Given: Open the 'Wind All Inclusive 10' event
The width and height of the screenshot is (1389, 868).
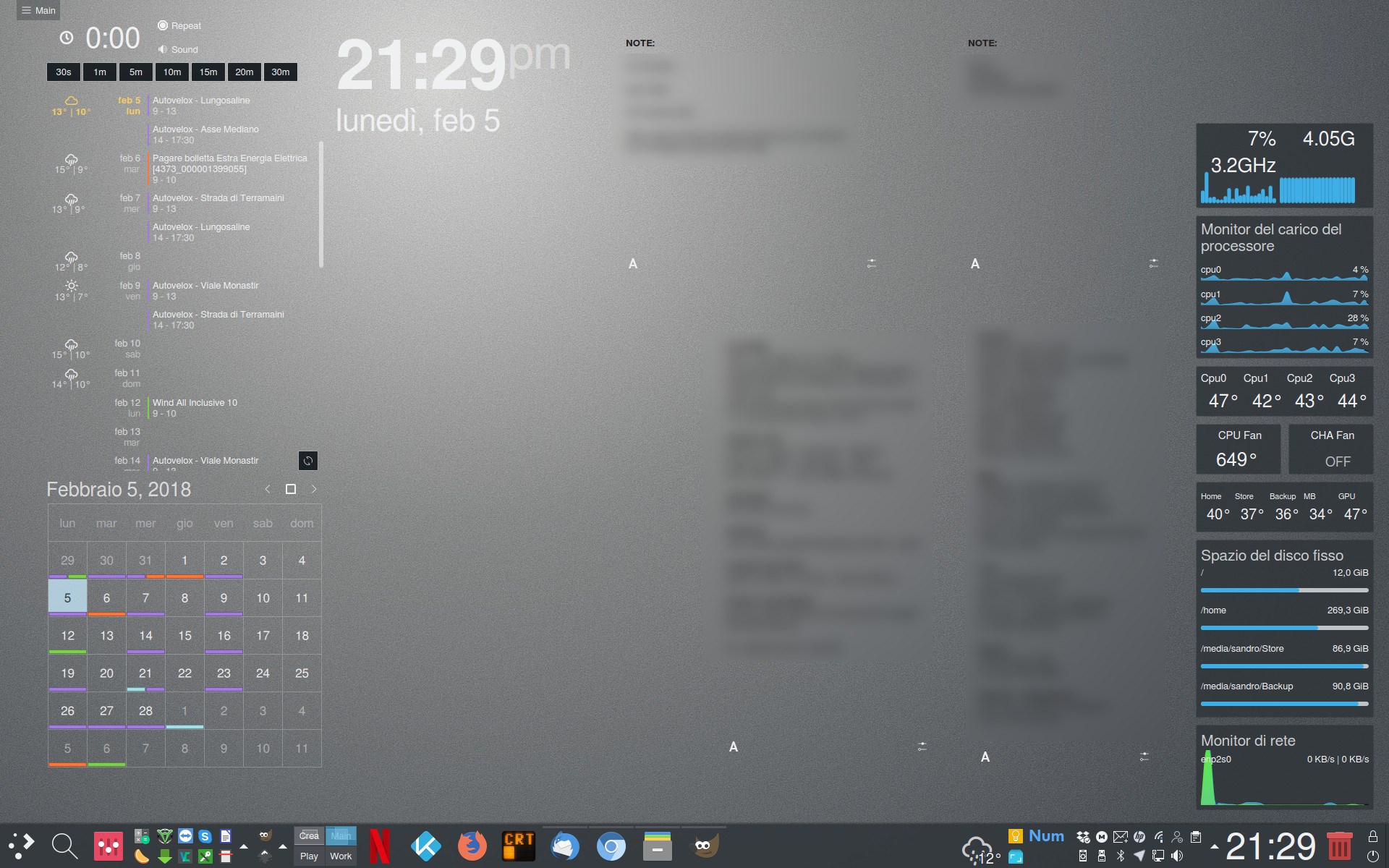Looking at the screenshot, I should (x=194, y=408).
